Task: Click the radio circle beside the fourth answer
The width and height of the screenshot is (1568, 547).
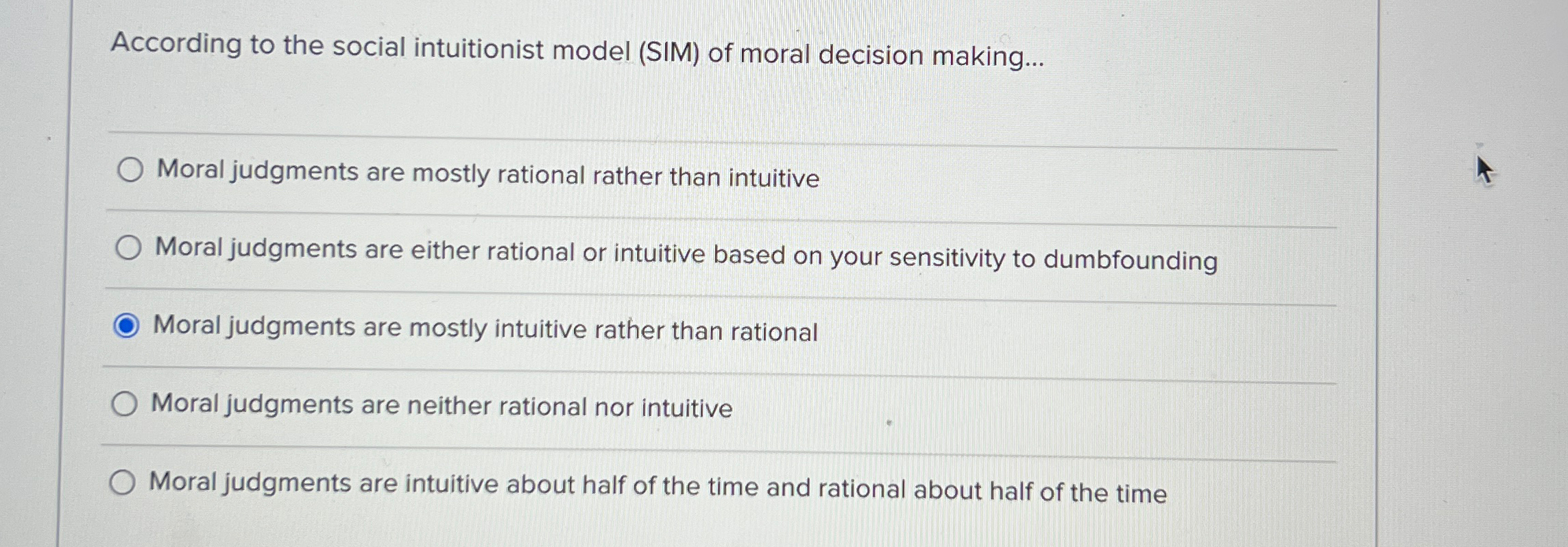Action: (125, 404)
